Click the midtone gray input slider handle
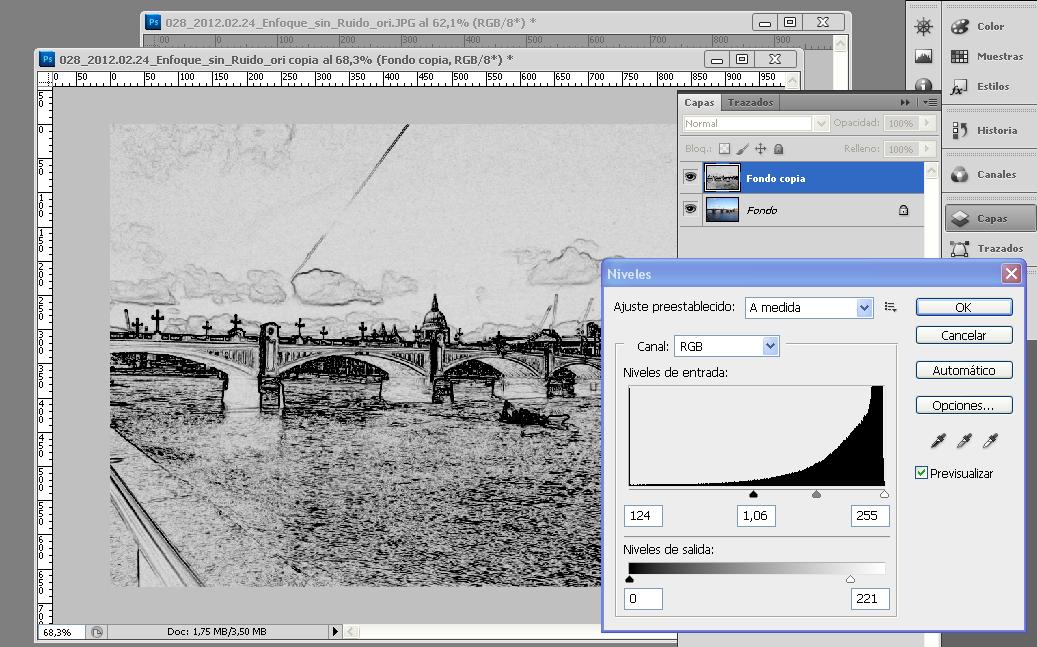Screen dimensions: 1037x647 [817, 494]
